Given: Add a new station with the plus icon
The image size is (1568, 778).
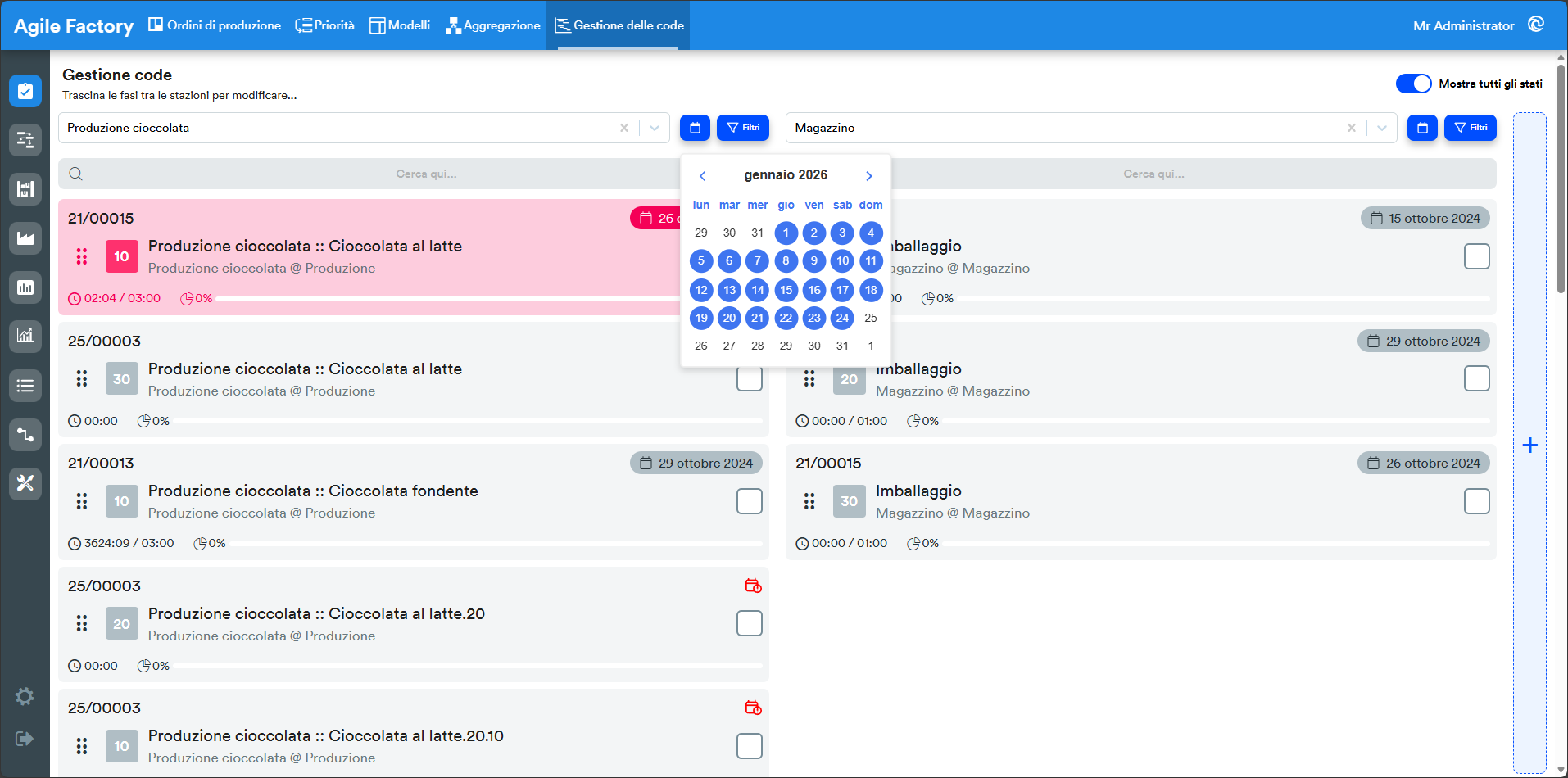Looking at the screenshot, I should [x=1529, y=446].
